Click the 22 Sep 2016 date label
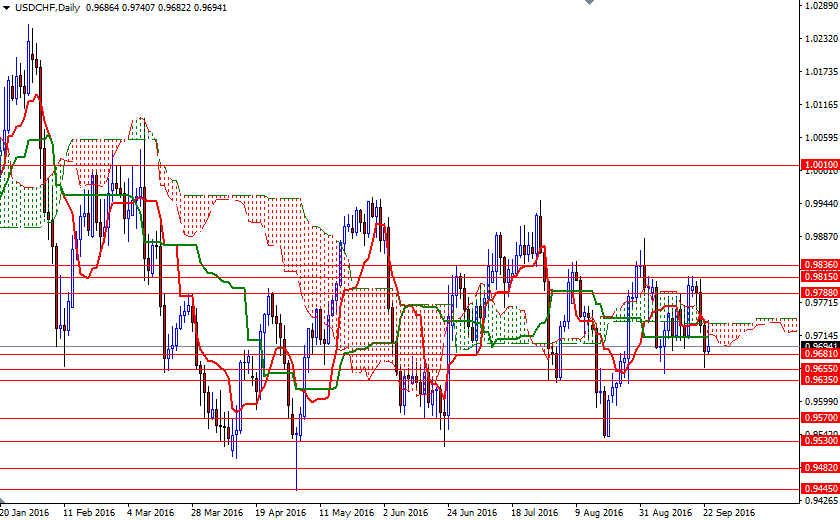Viewport: 840px width, 520px height. pyautogui.click(x=729, y=513)
